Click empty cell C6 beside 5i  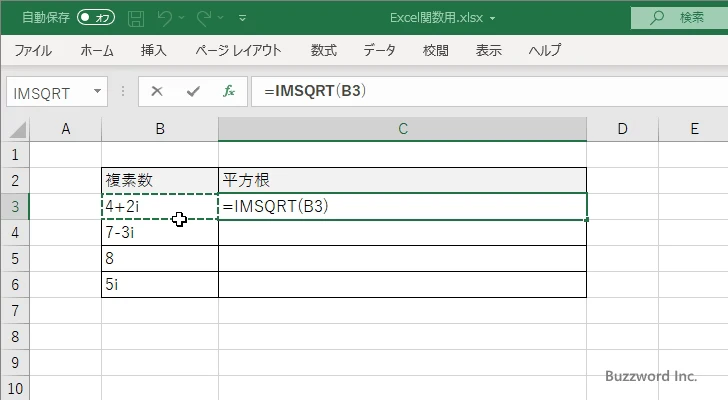[x=403, y=284]
